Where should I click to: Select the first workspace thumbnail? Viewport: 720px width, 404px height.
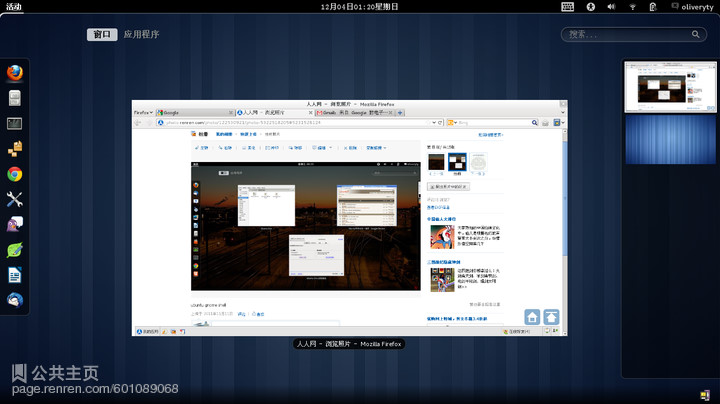point(670,86)
